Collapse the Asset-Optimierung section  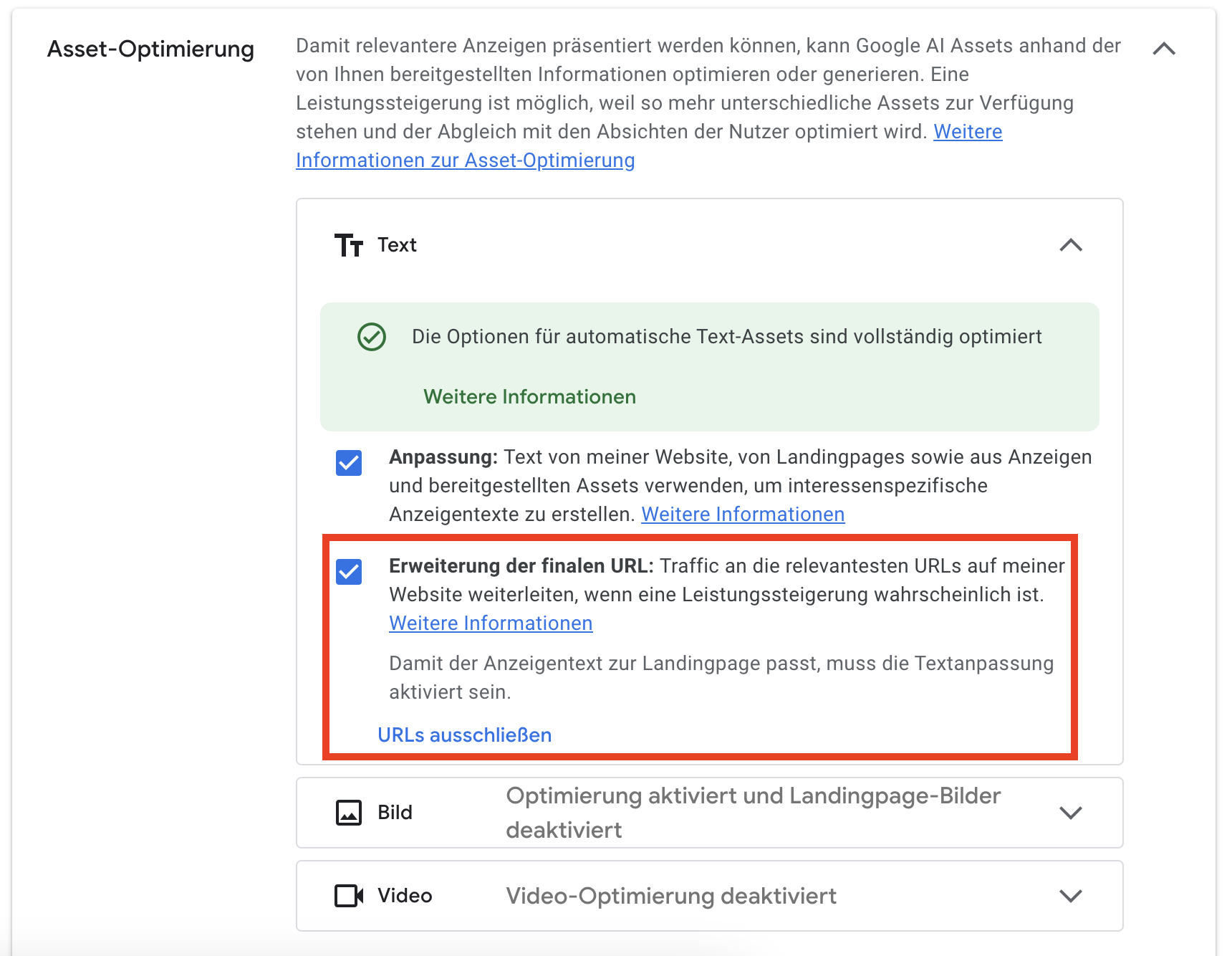[1165, 49]
